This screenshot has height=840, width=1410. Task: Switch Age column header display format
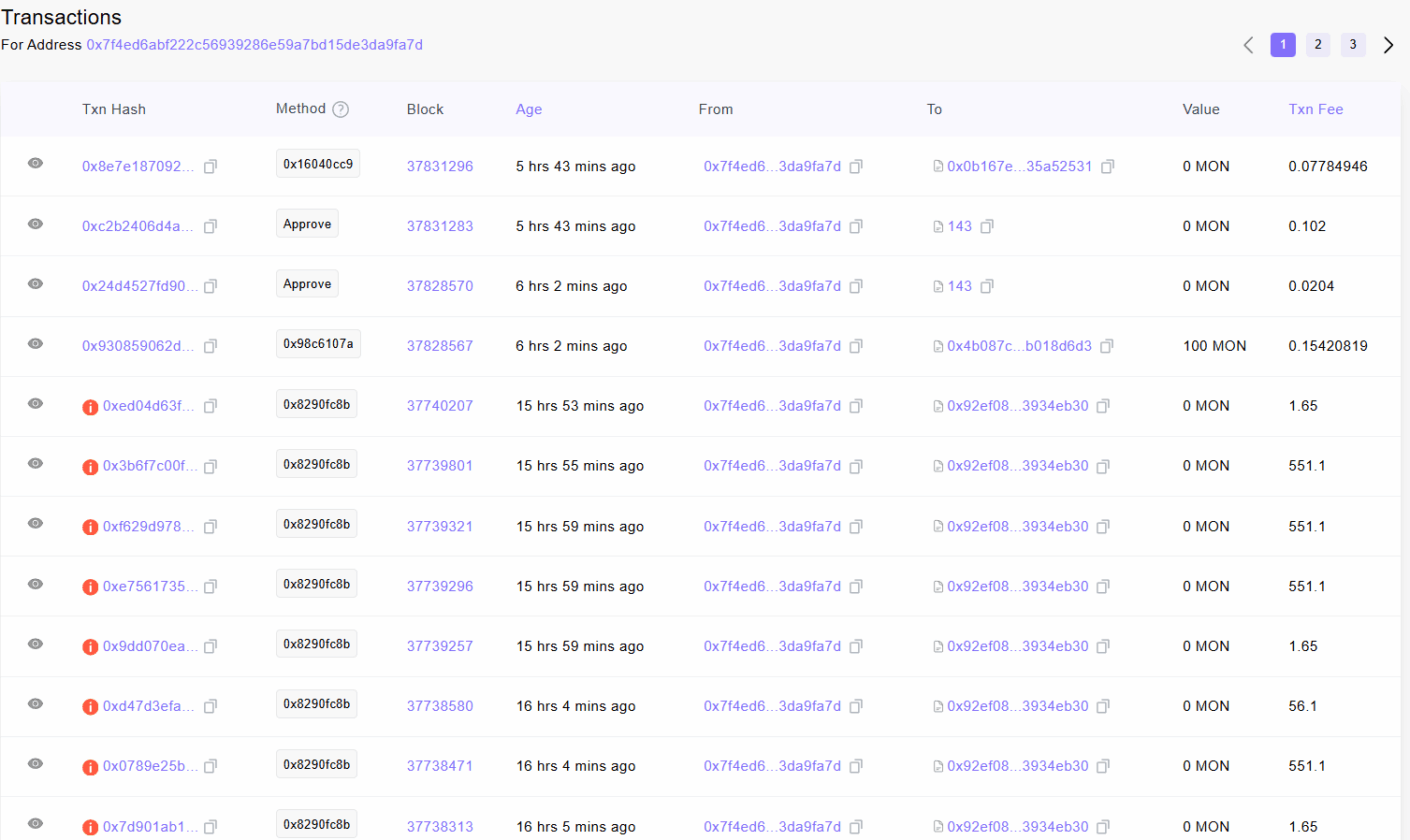coord(528,109)
